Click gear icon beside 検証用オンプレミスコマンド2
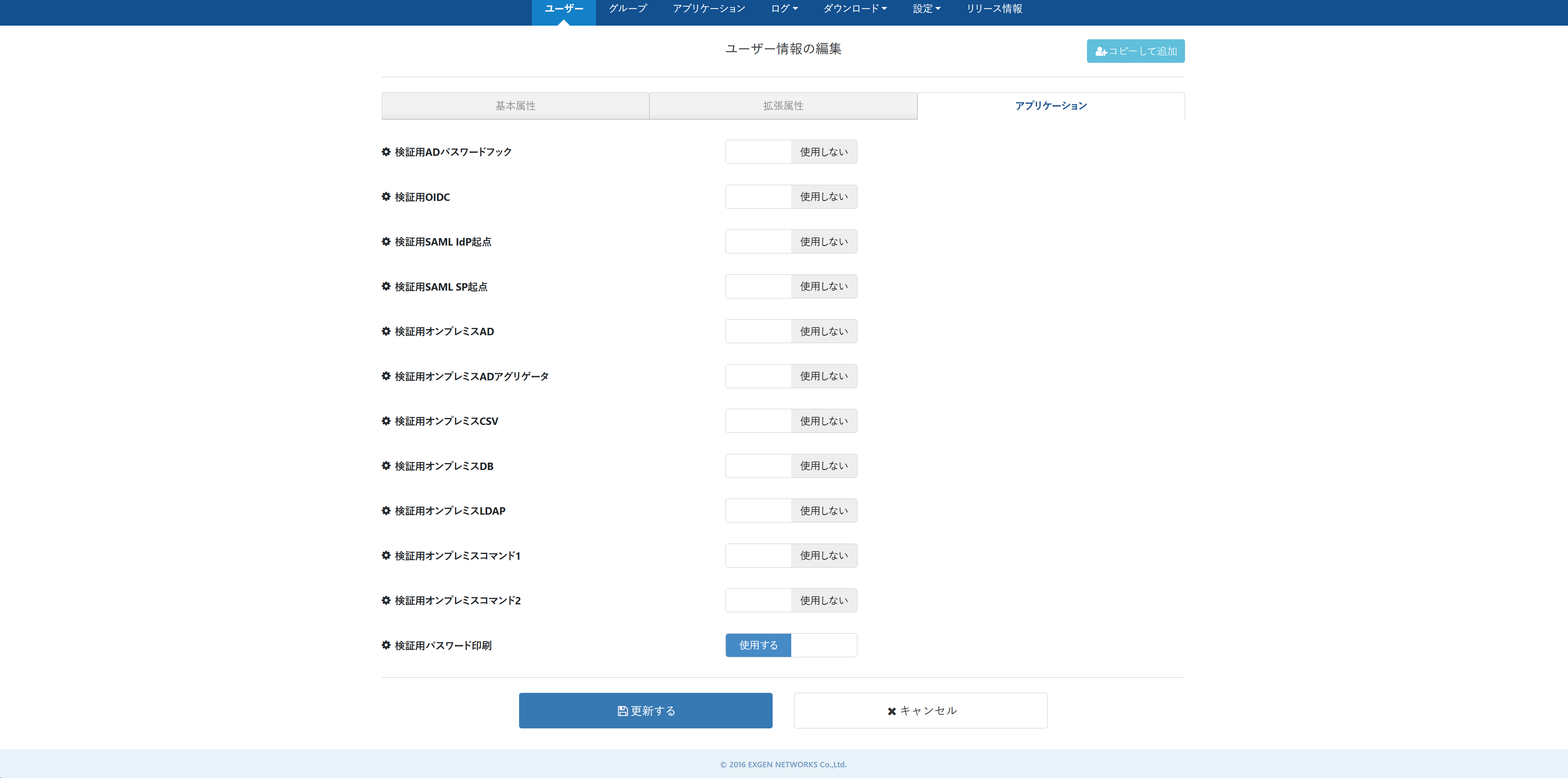This screenshot has height=778, width=1568. coord(386,600)
